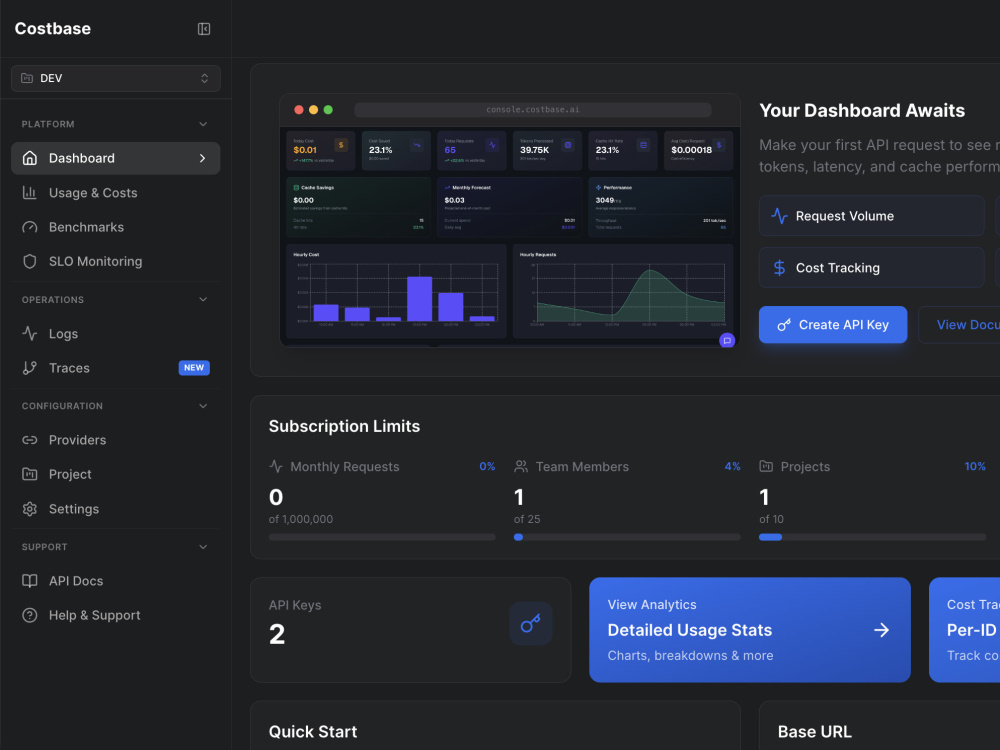
Task: Click the "of 1,000,000" limit text
Action: (x=301, y=519)
